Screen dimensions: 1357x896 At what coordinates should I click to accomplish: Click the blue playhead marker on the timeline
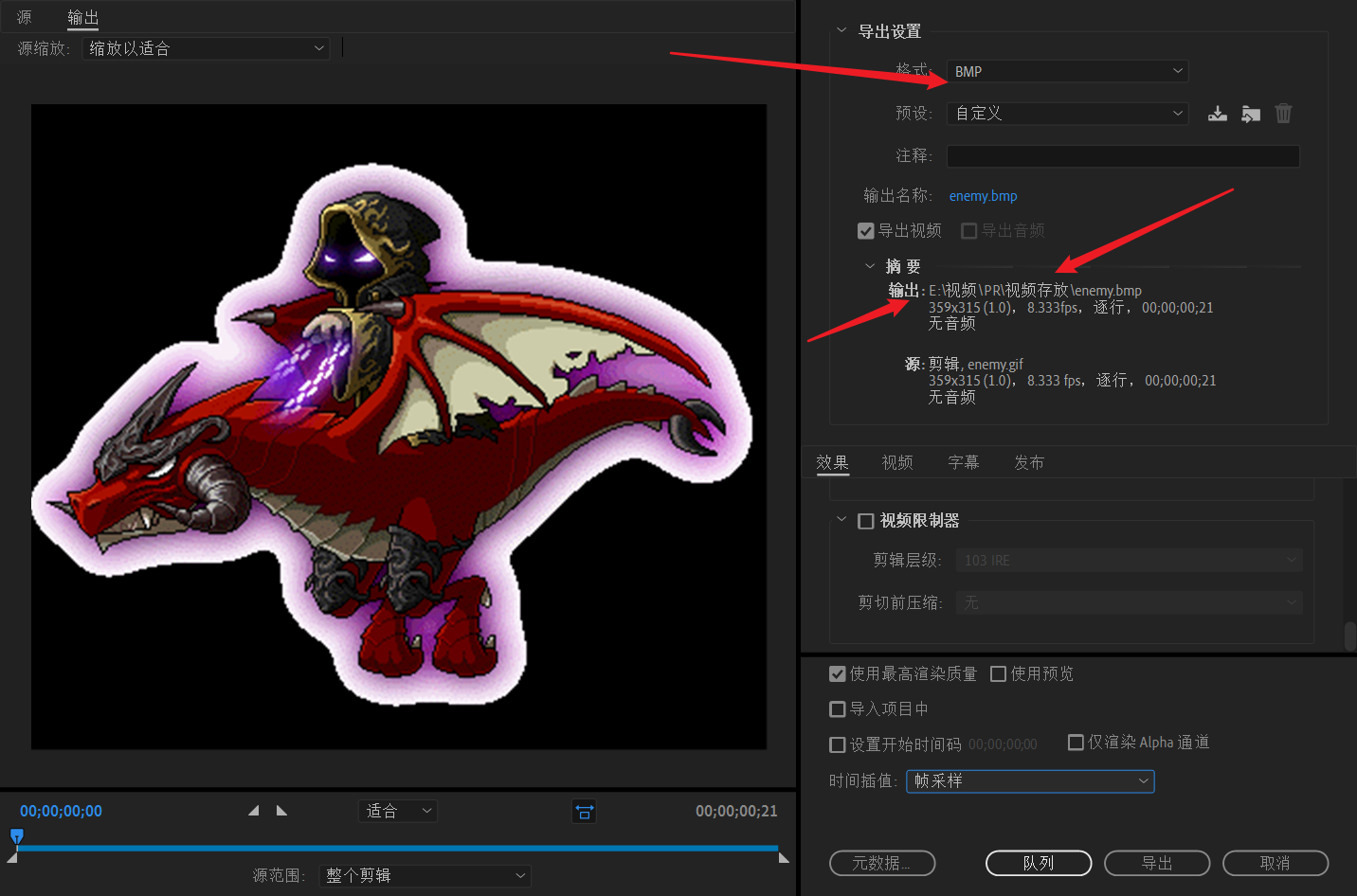tap(17, 837)
